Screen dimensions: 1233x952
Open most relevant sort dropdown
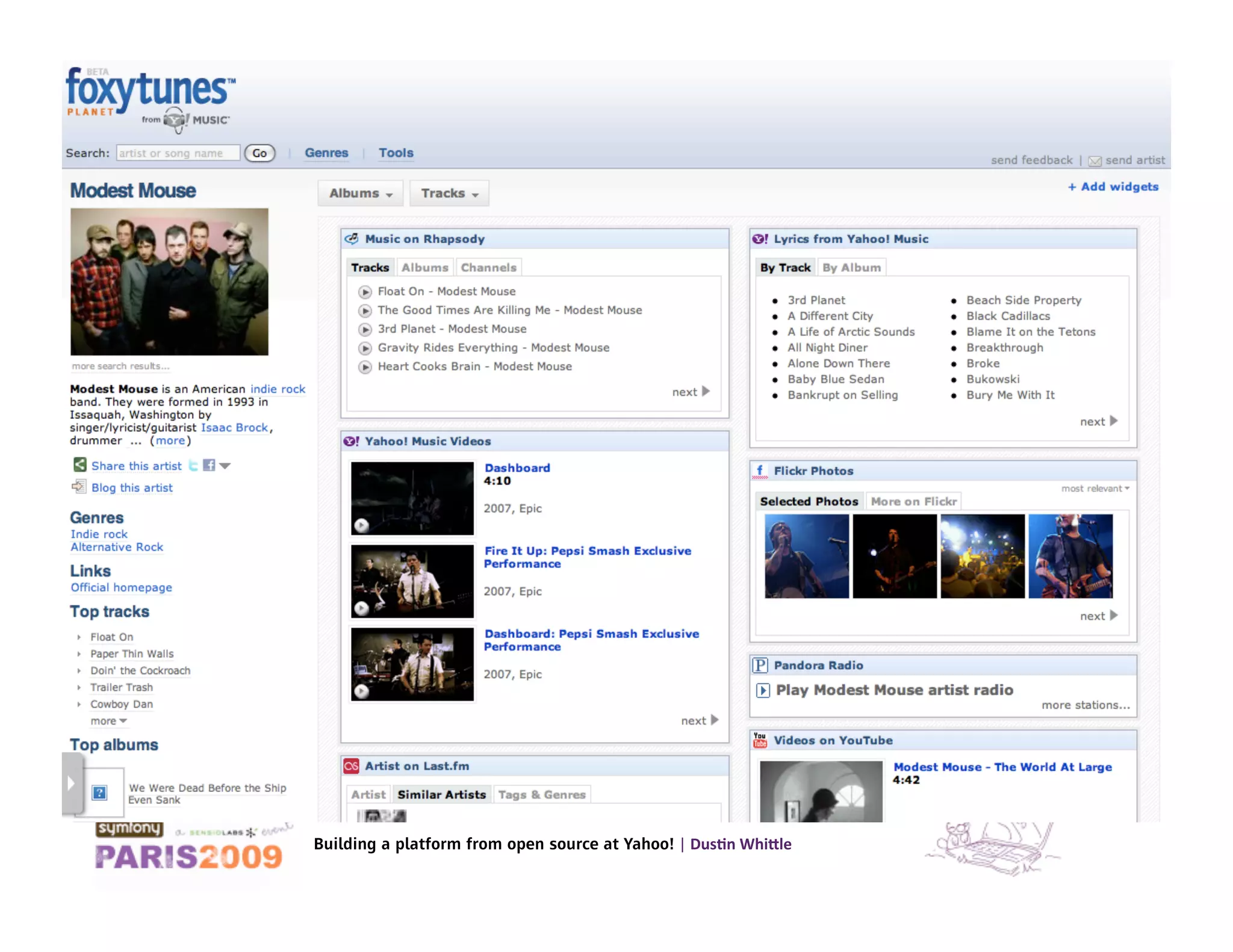pyautogui.click(x=1095, y=489)
